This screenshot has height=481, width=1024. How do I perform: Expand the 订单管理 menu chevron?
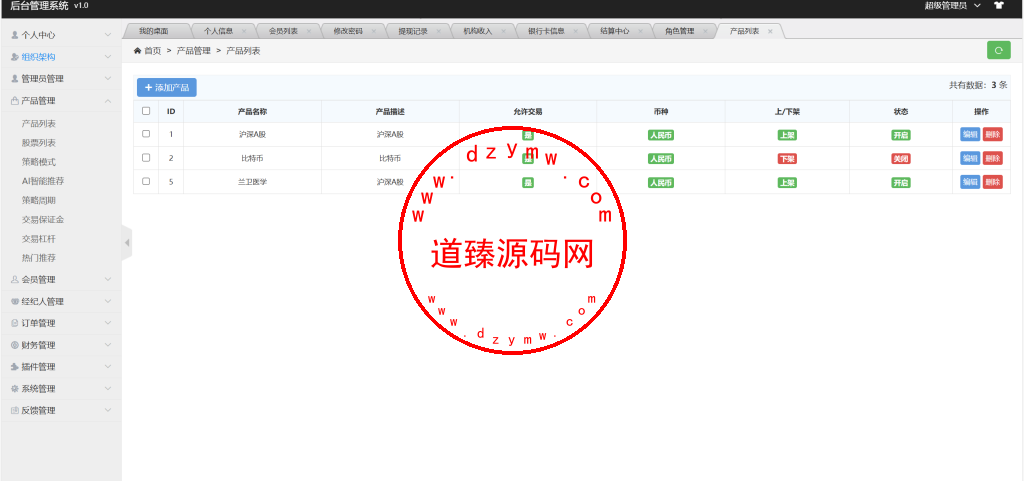point(108,323)
